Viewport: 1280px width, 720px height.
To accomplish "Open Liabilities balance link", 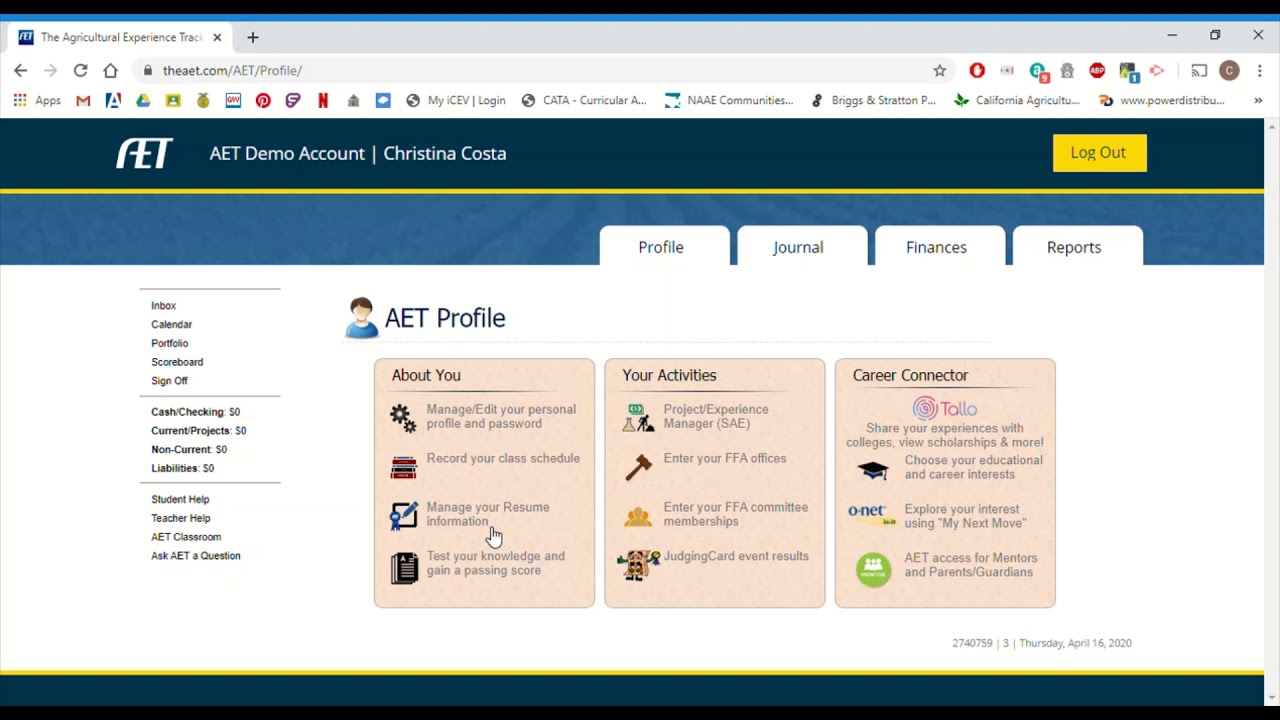I will 182,468.
